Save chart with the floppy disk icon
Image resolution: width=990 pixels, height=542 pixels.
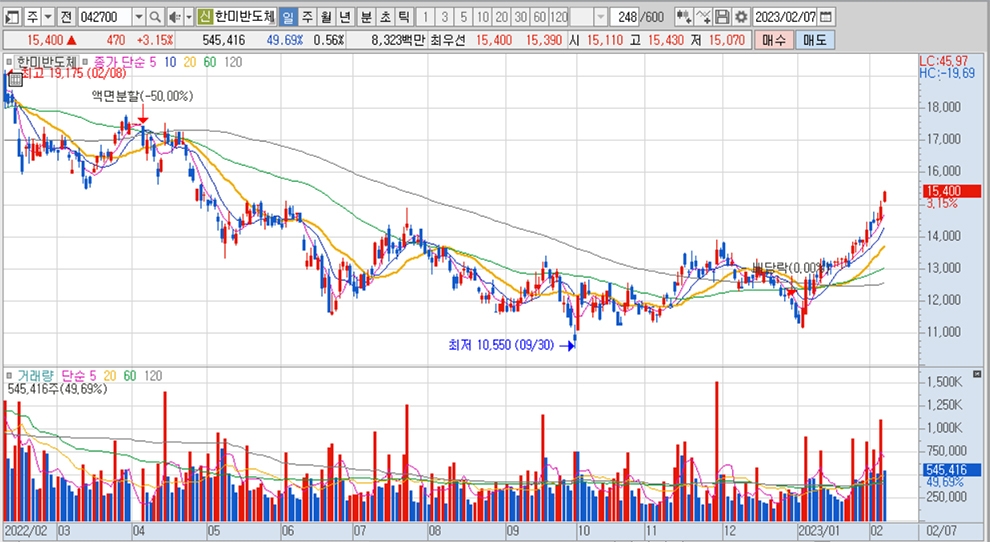[722, 17]
